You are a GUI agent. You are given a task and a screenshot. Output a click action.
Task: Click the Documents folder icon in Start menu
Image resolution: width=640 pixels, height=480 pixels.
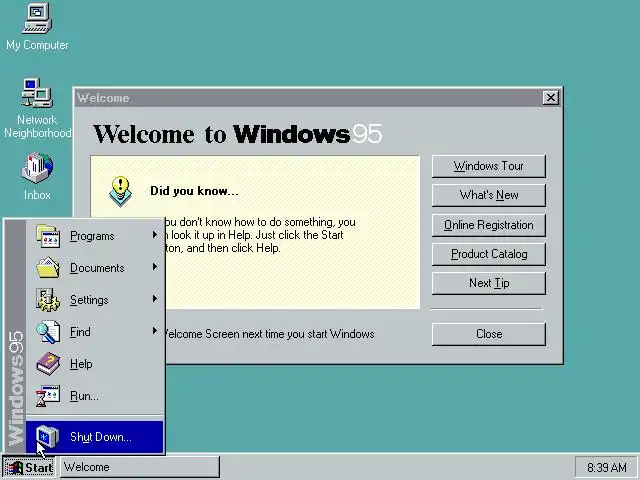48,268
